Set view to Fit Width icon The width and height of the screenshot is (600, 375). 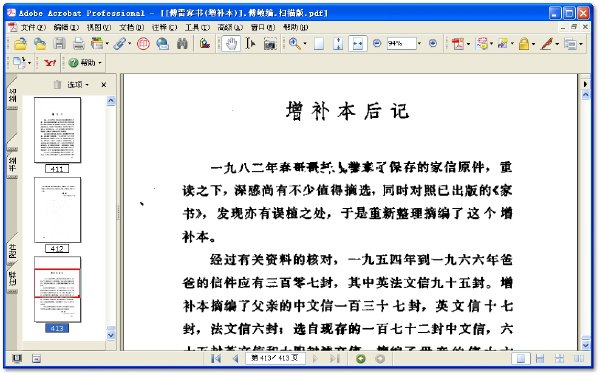pos(358,44)
